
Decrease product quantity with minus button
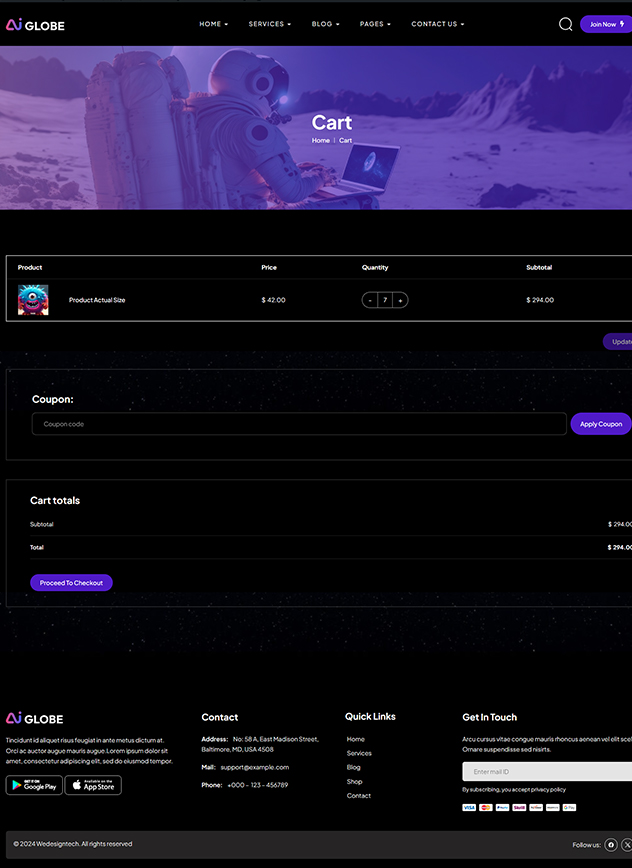click(x=370, y=300)
